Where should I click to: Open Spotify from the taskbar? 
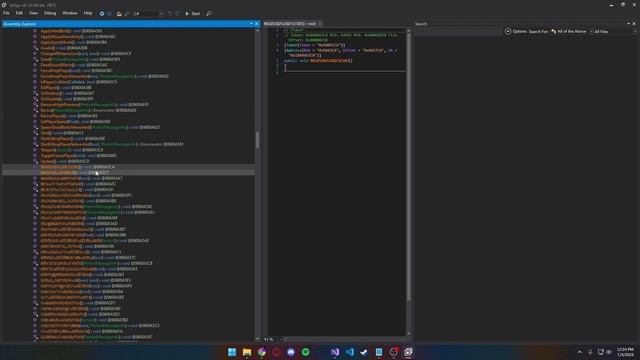pos(305,352)
